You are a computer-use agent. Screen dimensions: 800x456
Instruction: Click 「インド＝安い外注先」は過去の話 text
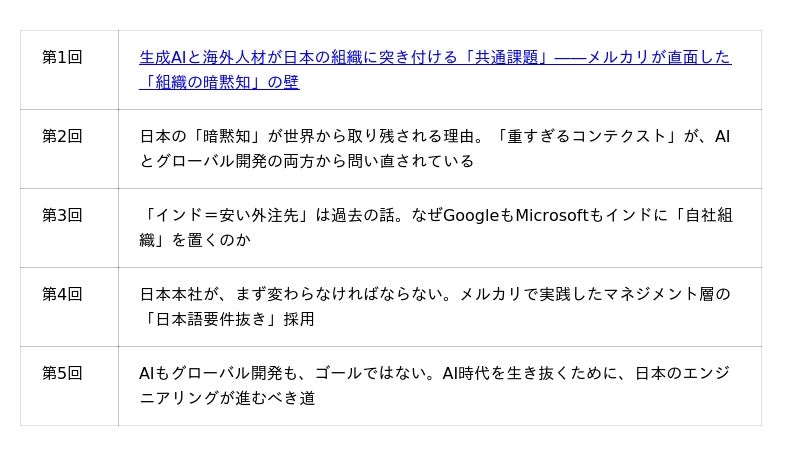pos(267,215)
